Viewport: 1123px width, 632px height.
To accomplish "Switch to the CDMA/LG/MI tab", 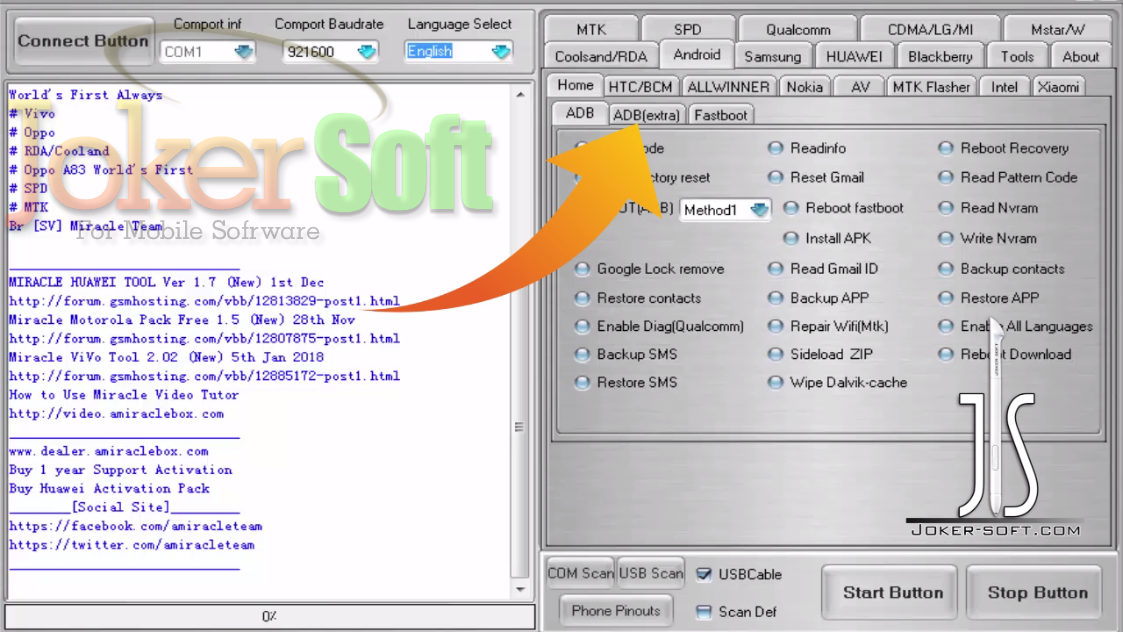I will (x=930, y=29).
